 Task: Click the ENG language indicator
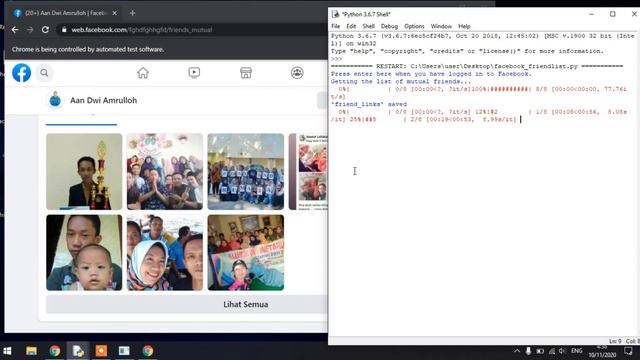click(577, 351)
